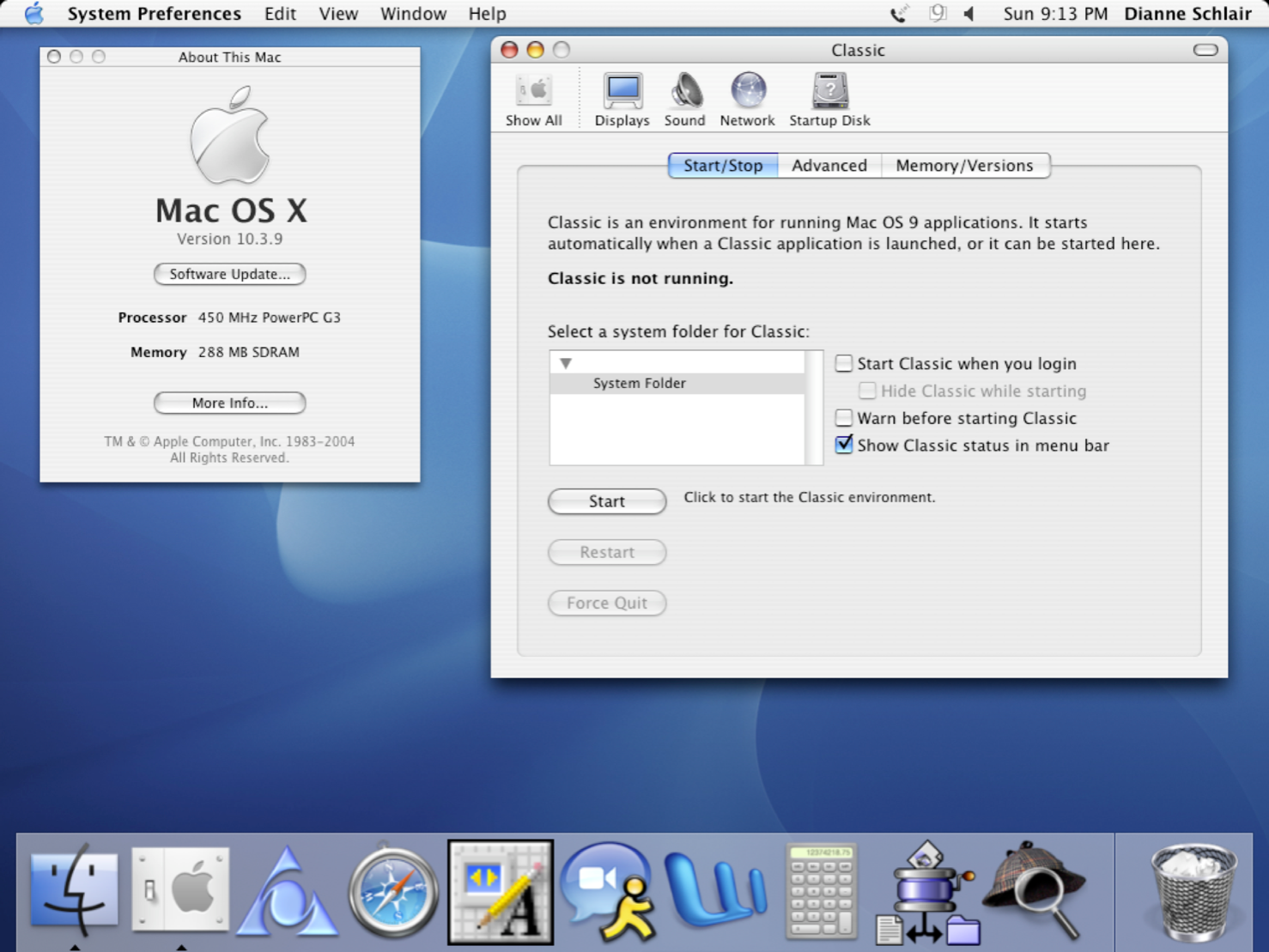The height and width of the screenshot is (952, 1269).
Task: Open the Displays preference pane
Action: 622,100
